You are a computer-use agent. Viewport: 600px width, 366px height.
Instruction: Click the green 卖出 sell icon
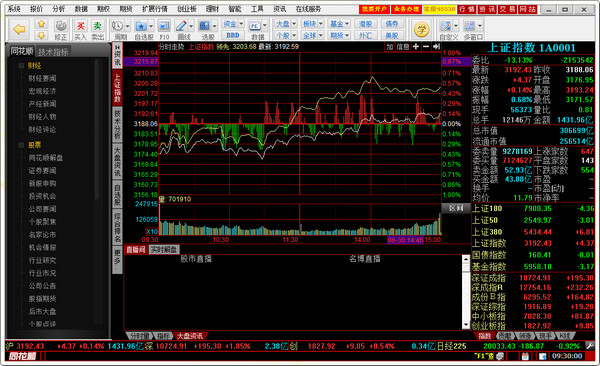(x=98, y=26)
